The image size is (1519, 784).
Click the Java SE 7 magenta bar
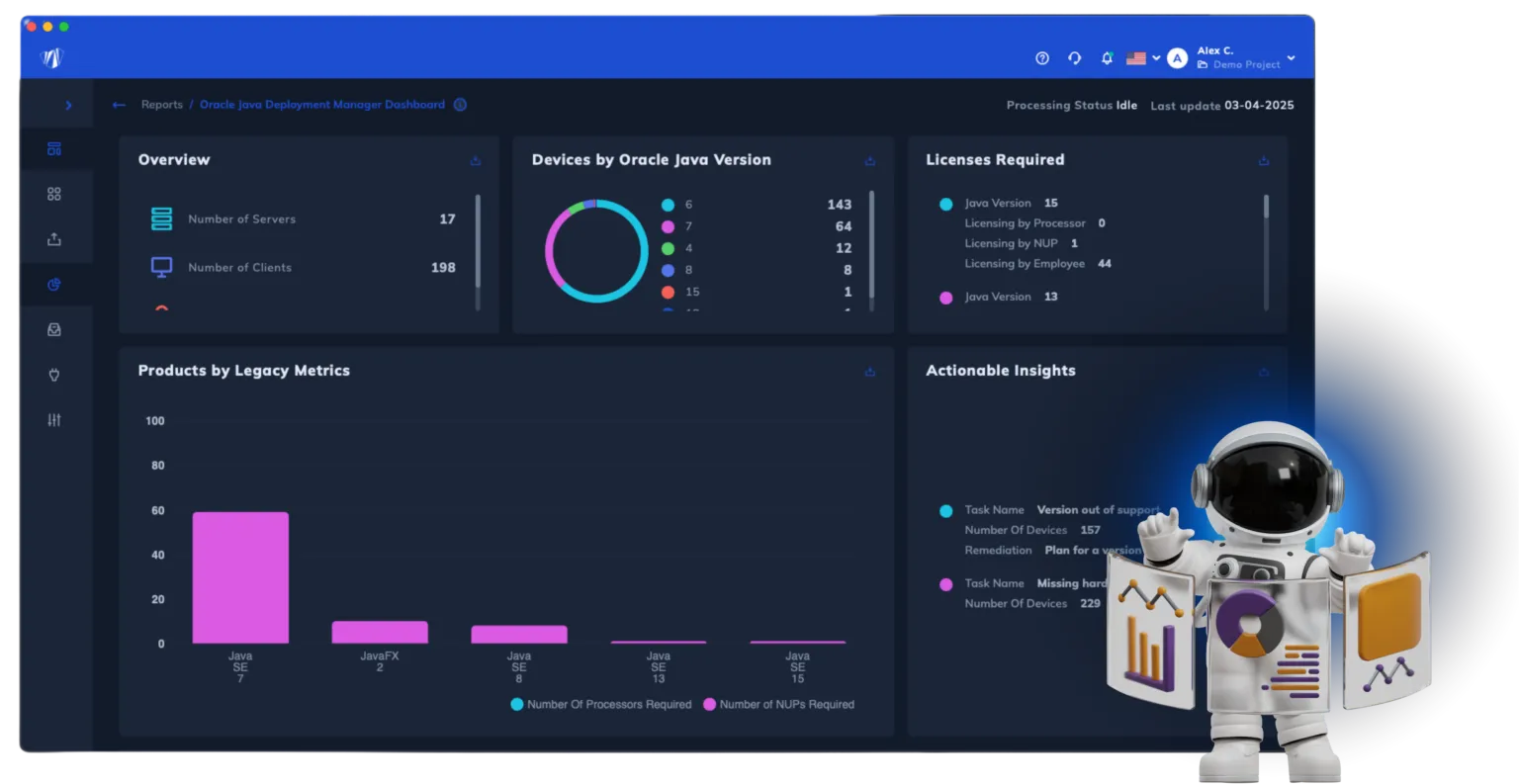coord(240,577)
